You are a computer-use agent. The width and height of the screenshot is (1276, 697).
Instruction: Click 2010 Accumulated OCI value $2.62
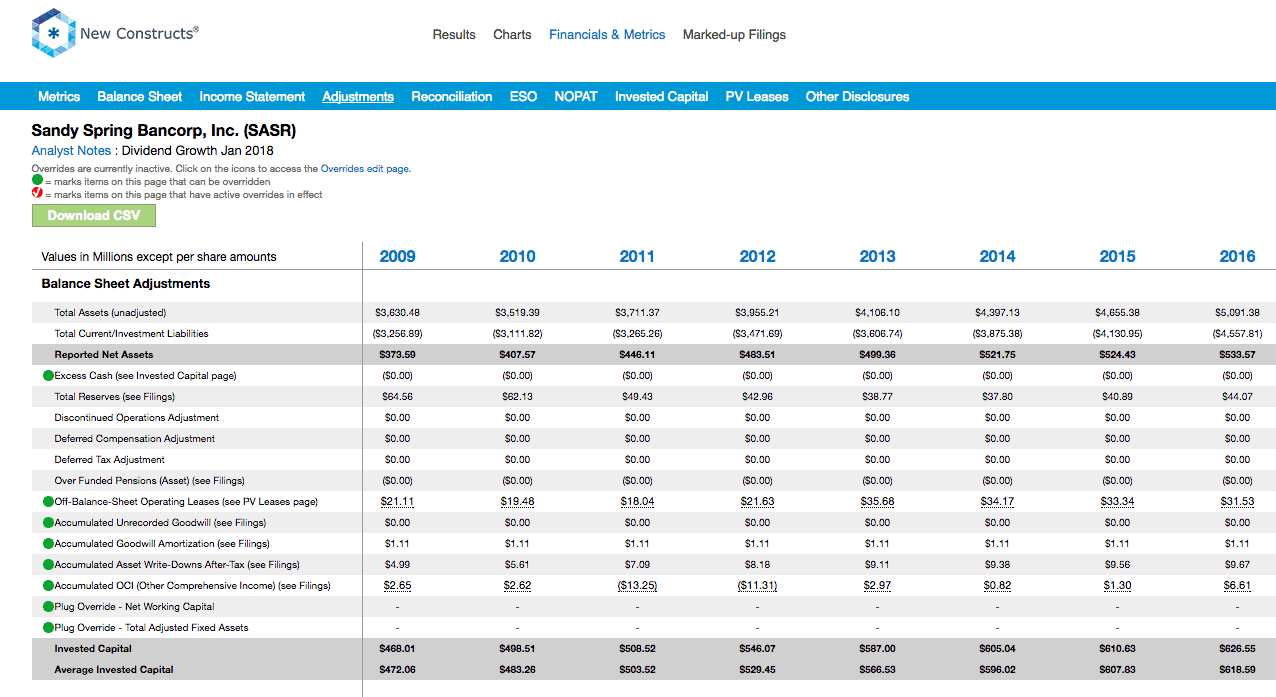(517, 586)
